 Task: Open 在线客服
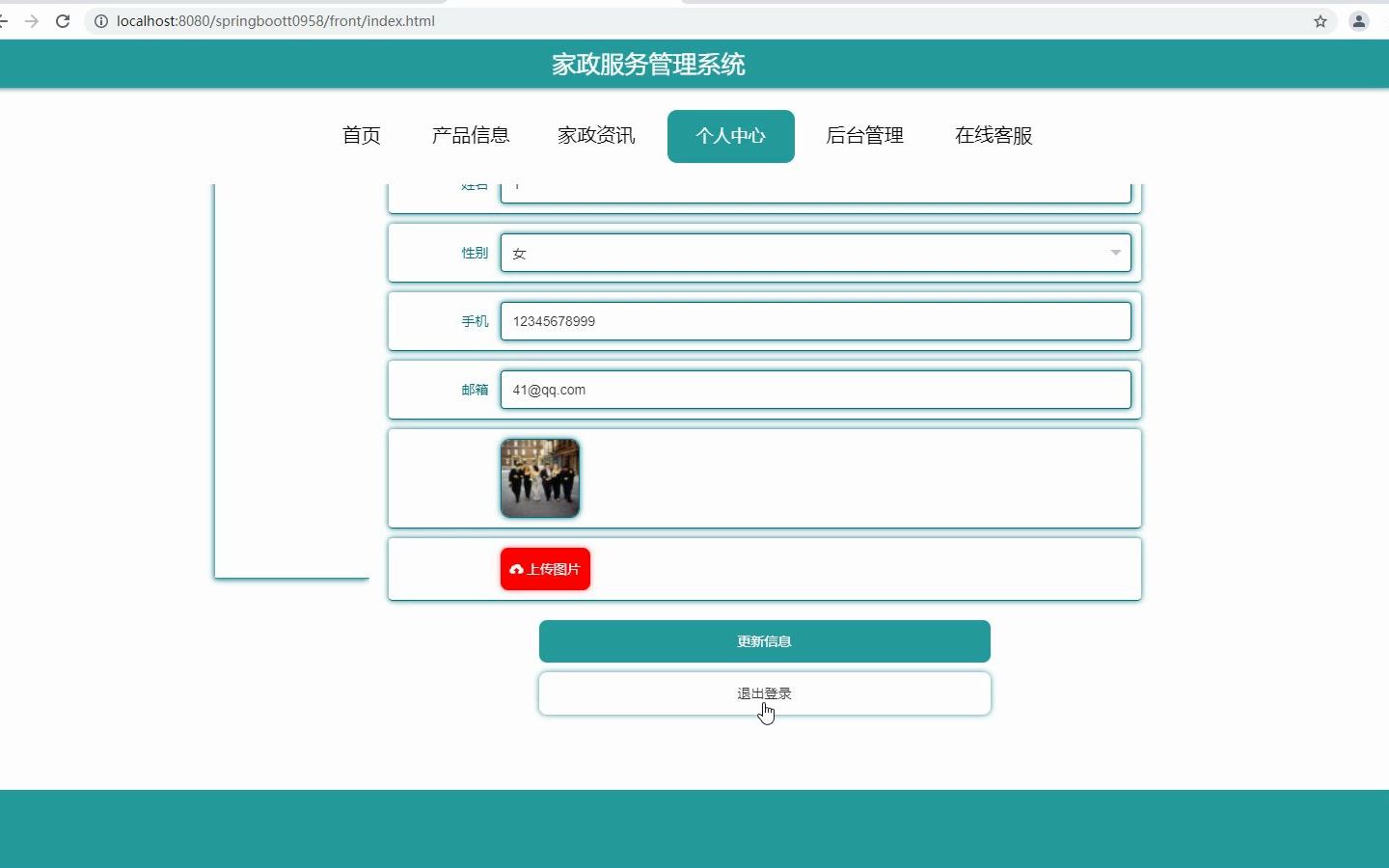point(993,136)
